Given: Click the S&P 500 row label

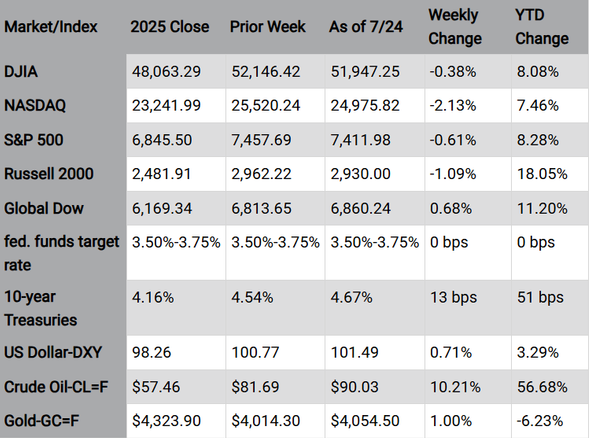Looking at the screenshot, I should [33, 140].
